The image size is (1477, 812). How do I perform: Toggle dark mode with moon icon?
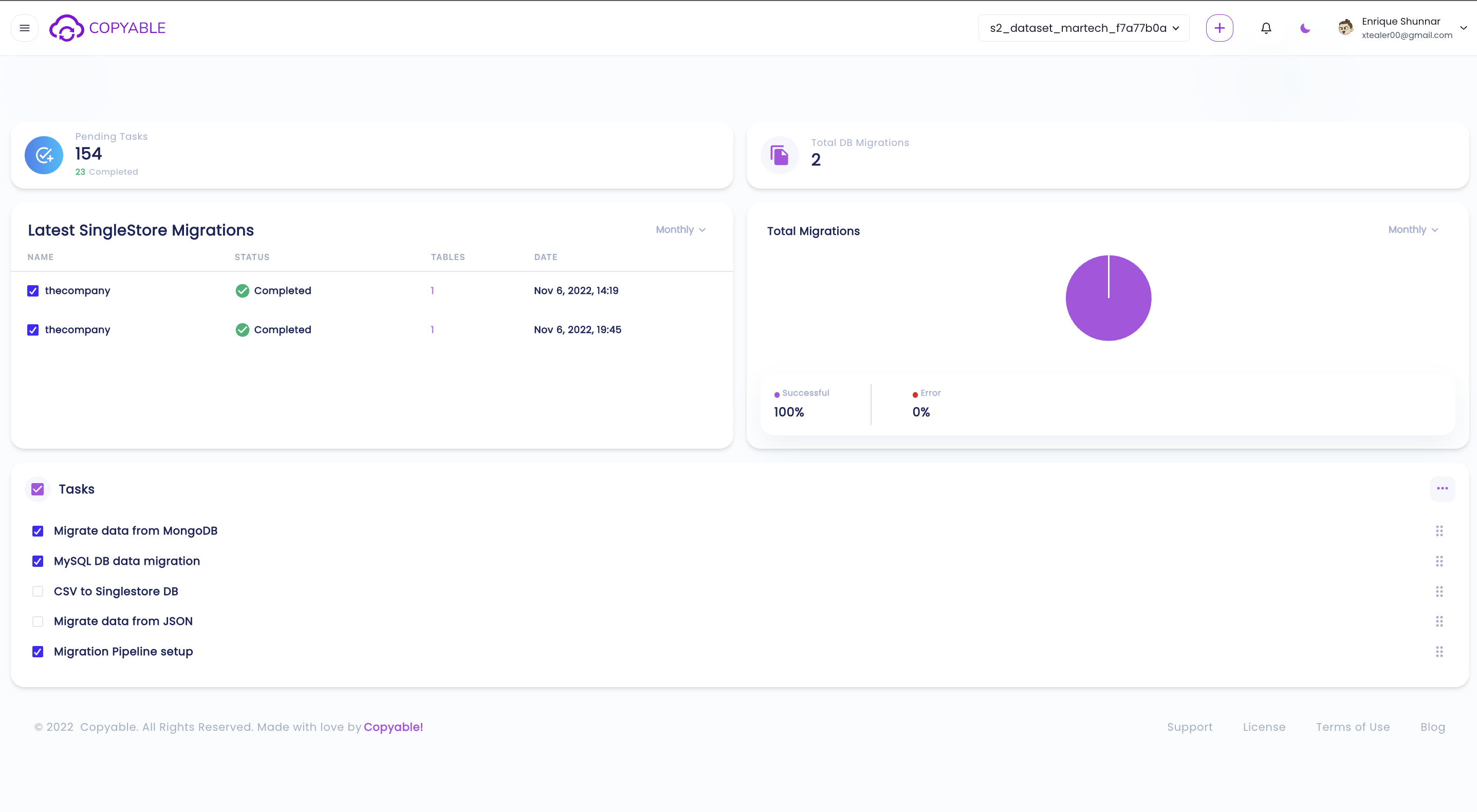[1304, 28]
